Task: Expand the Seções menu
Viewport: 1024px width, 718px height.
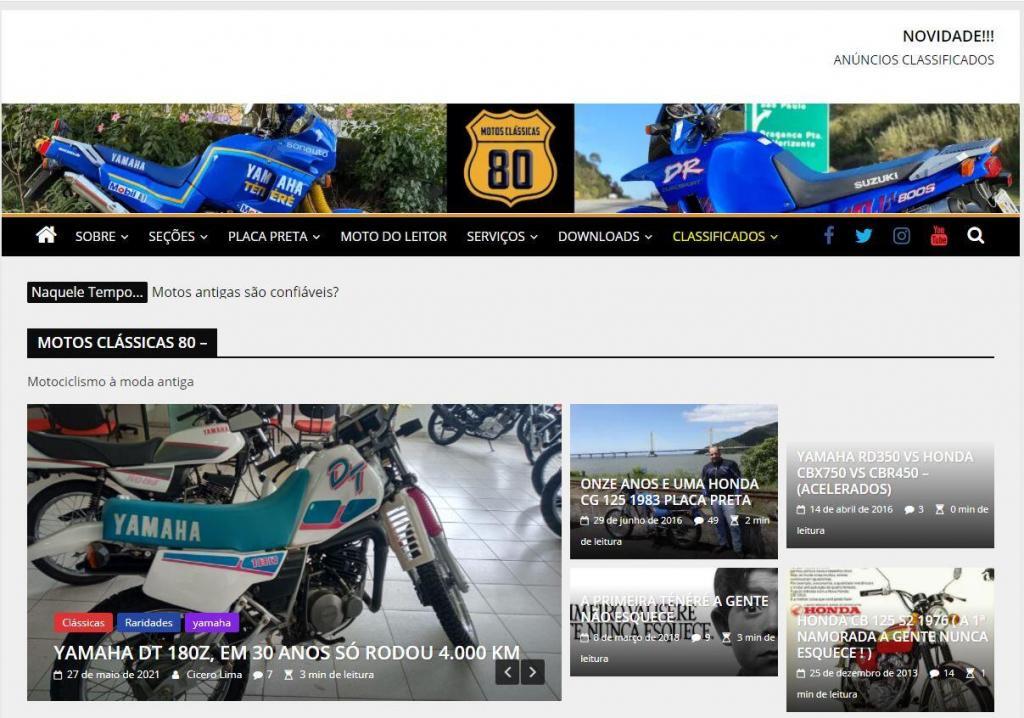Action: click(178, 237)
